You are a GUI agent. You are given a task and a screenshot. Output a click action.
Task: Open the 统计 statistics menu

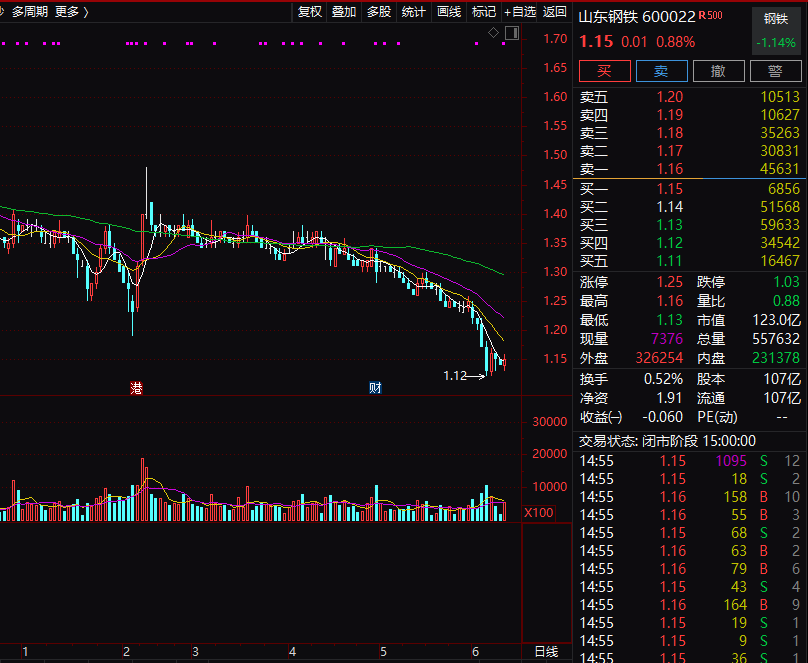click(413, 12)
